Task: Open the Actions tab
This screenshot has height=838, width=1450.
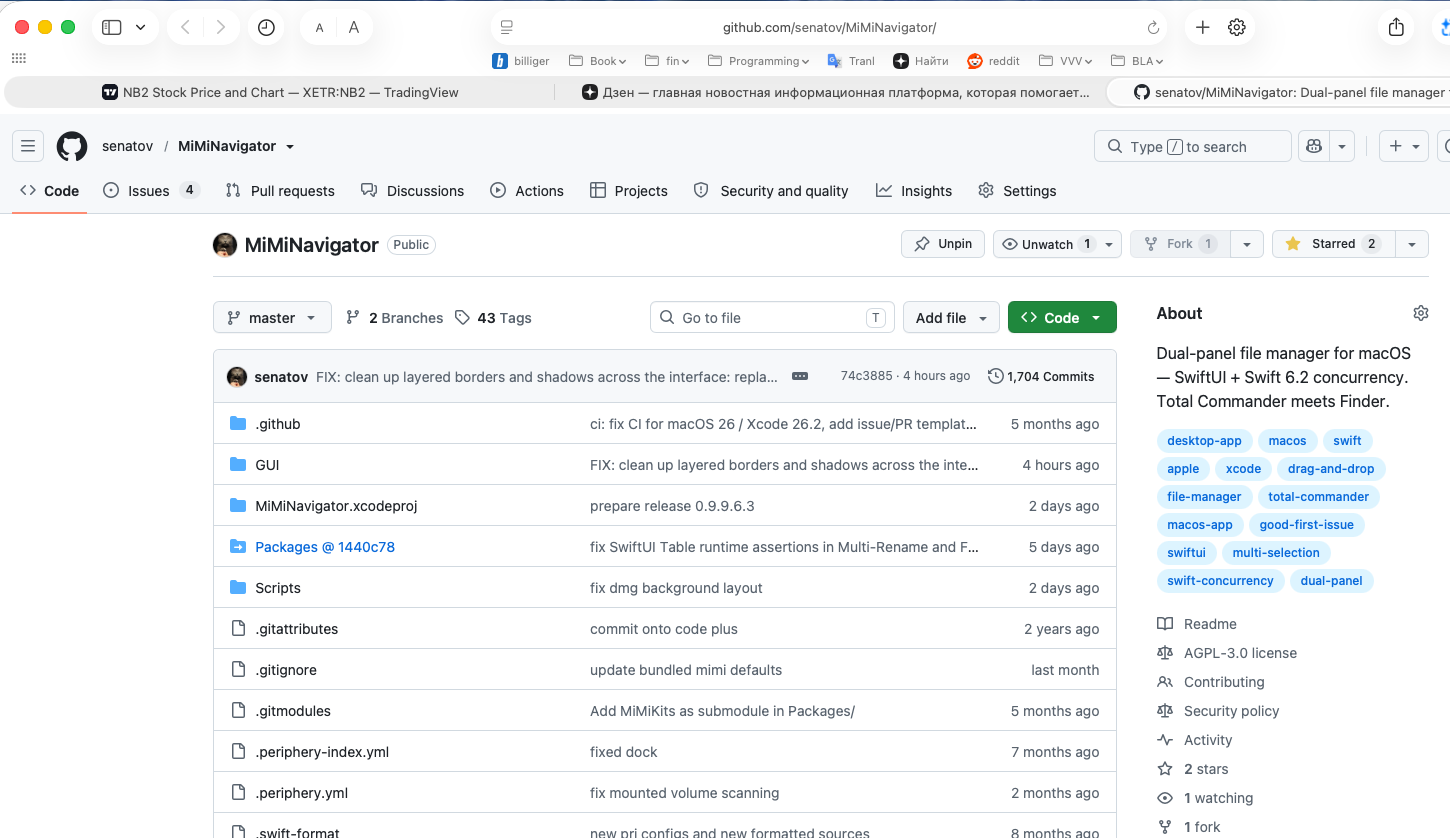Action: tap(527, 191)
